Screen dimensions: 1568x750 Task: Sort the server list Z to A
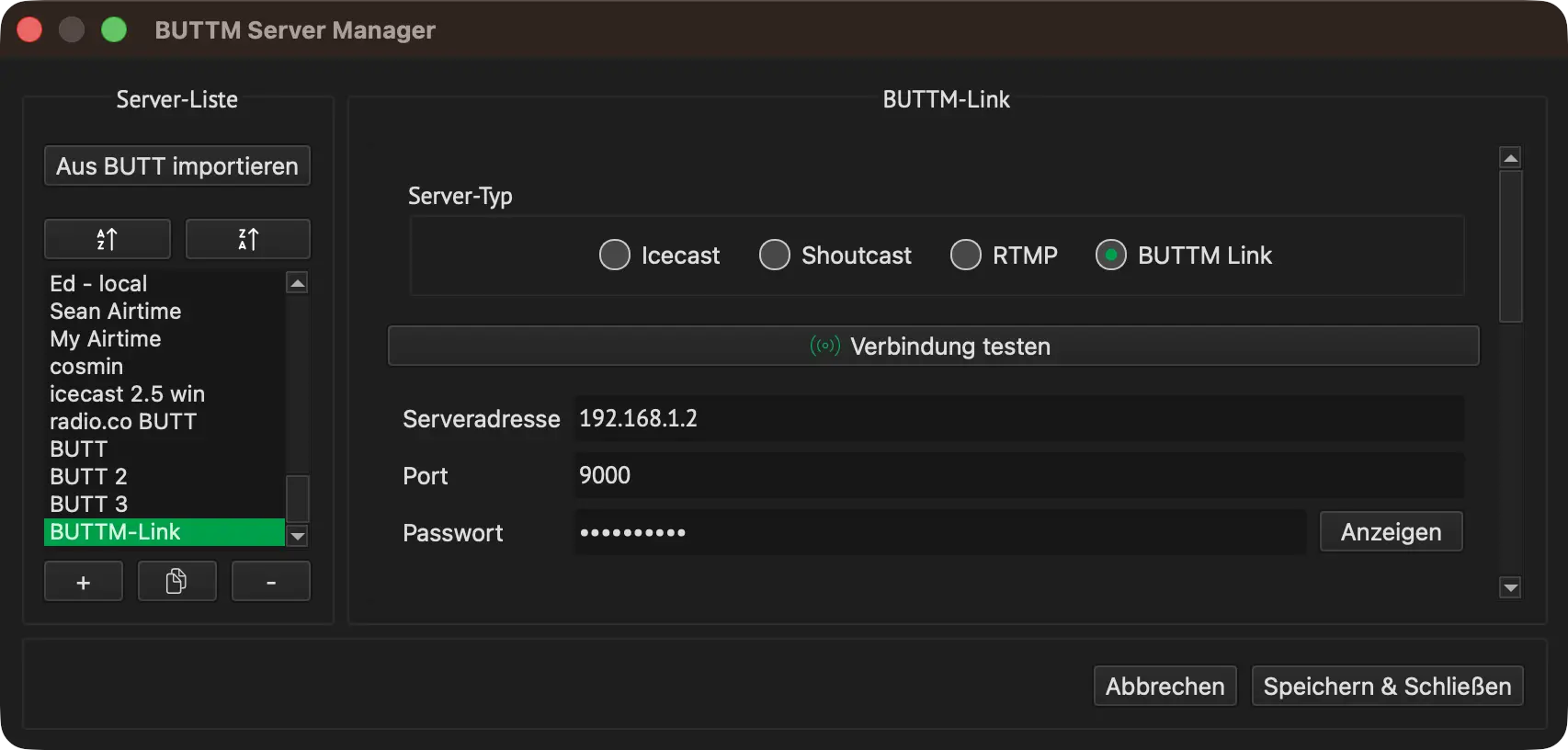coord(248,239)
